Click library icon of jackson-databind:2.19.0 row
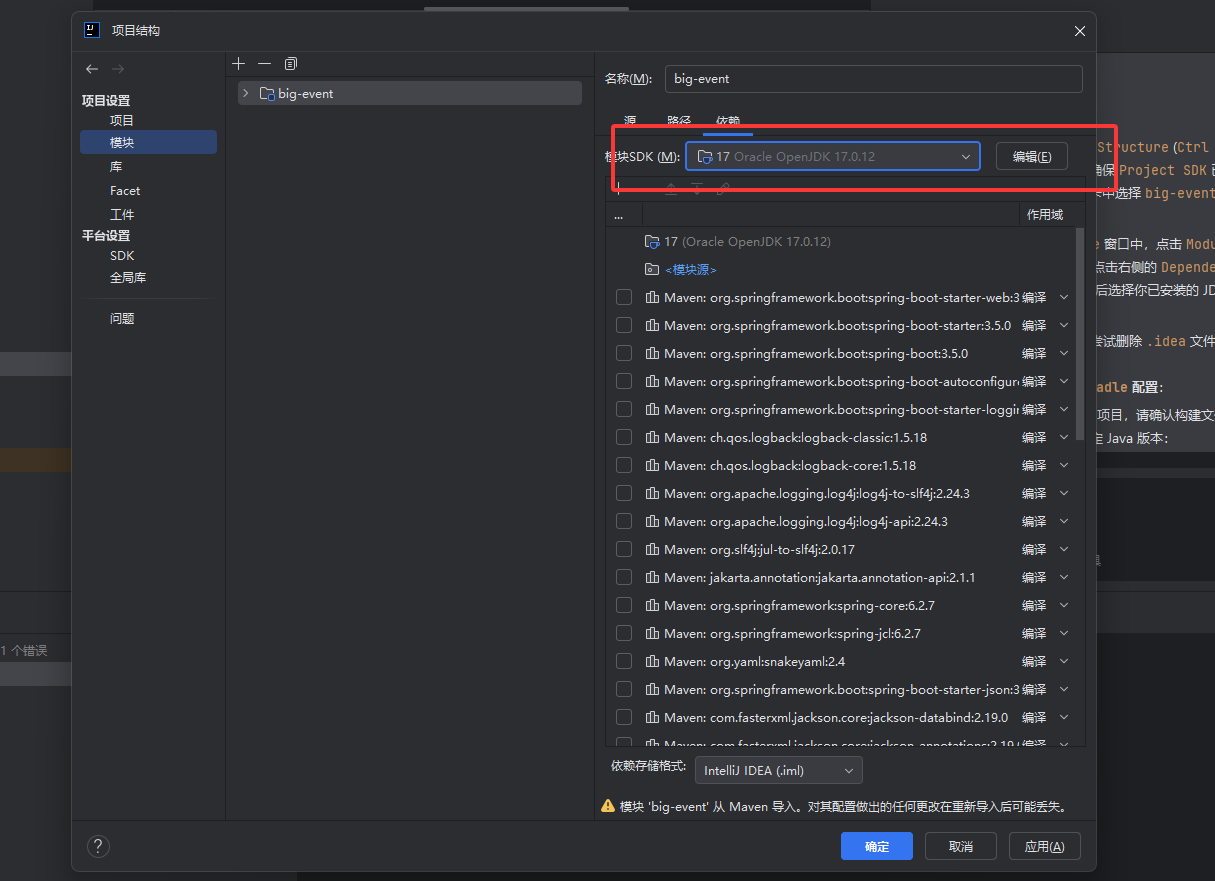 pyautogui.click(x=652, y=717)
